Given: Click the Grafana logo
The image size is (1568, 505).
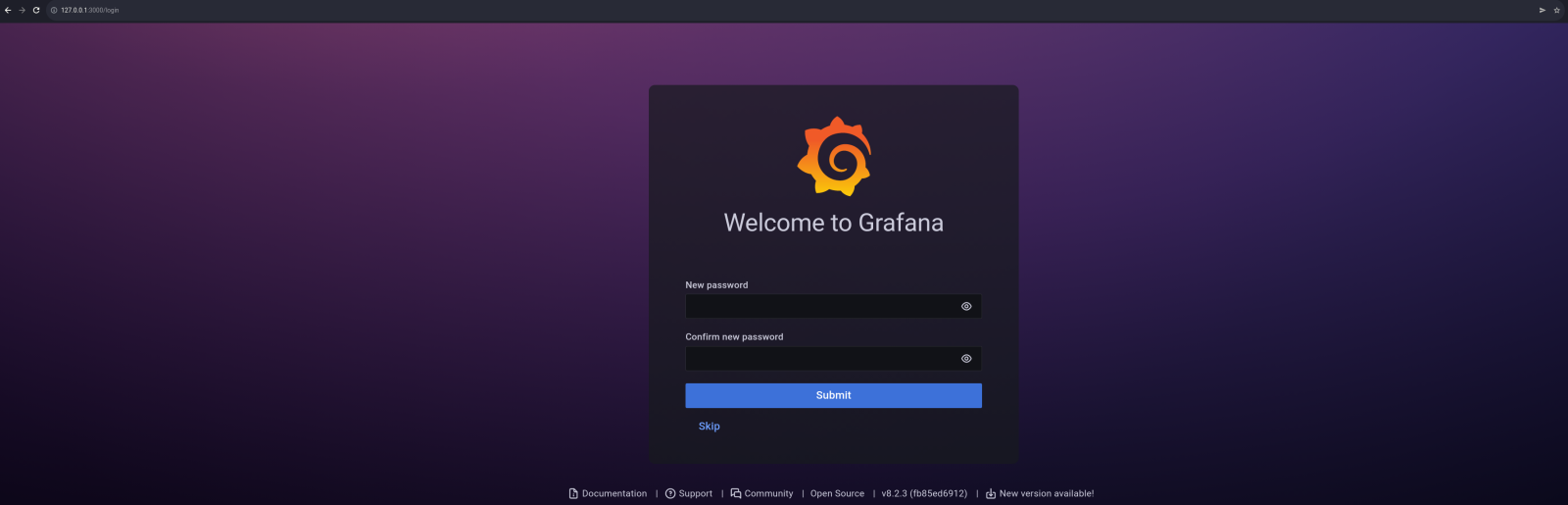Looking at the screenshot, I should click(x=834, y=156).
